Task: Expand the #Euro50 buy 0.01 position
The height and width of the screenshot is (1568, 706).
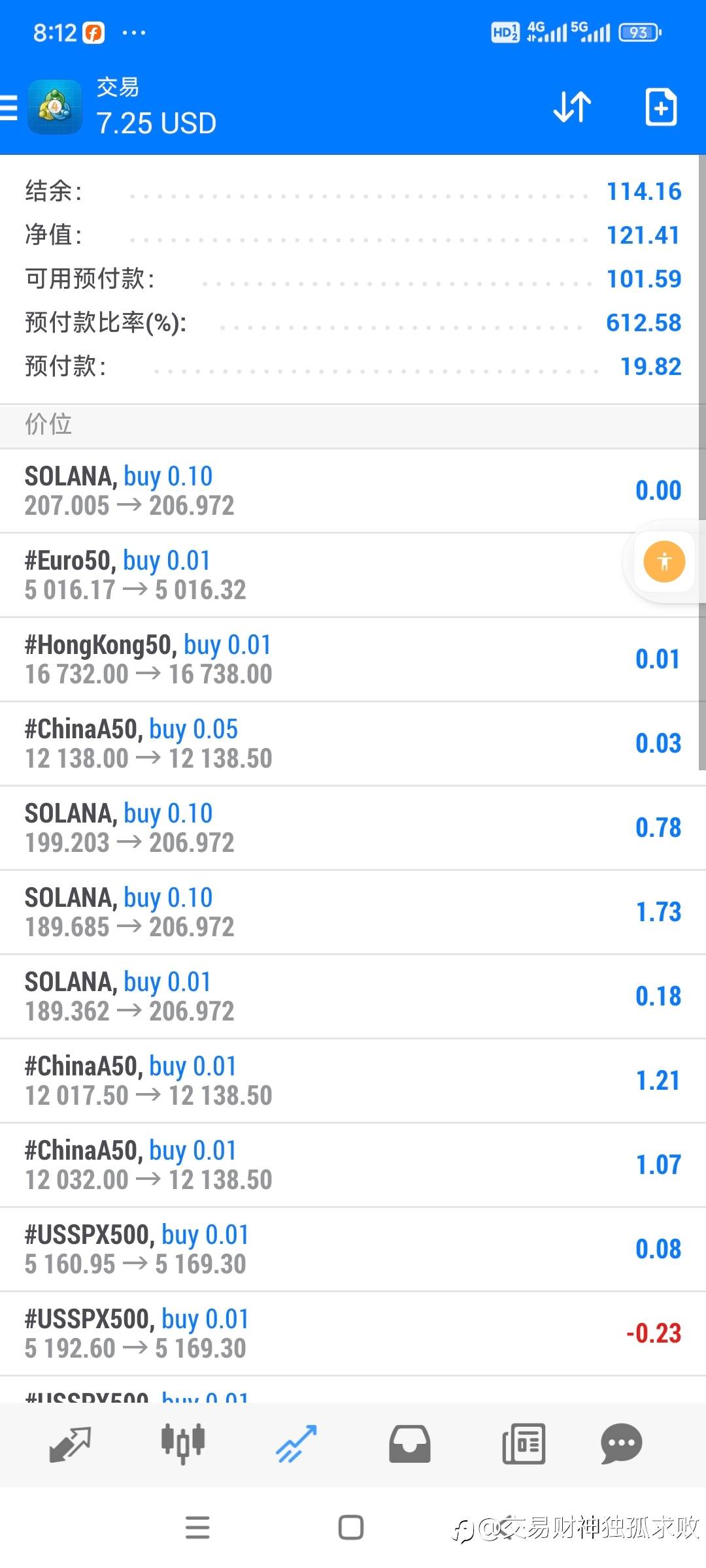Action: click(x=314, y=575)
